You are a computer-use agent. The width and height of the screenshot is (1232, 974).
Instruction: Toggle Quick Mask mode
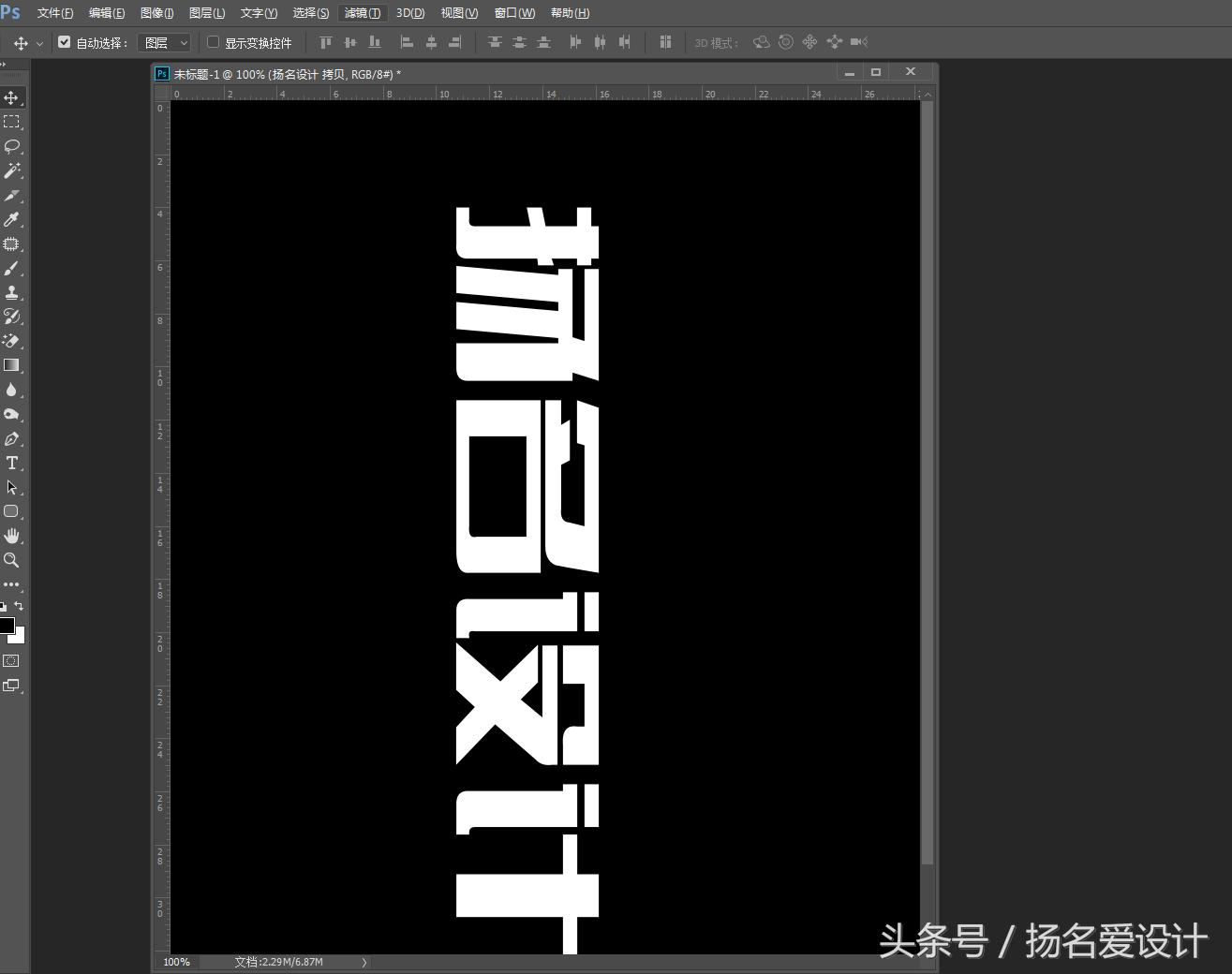point(11,660)
